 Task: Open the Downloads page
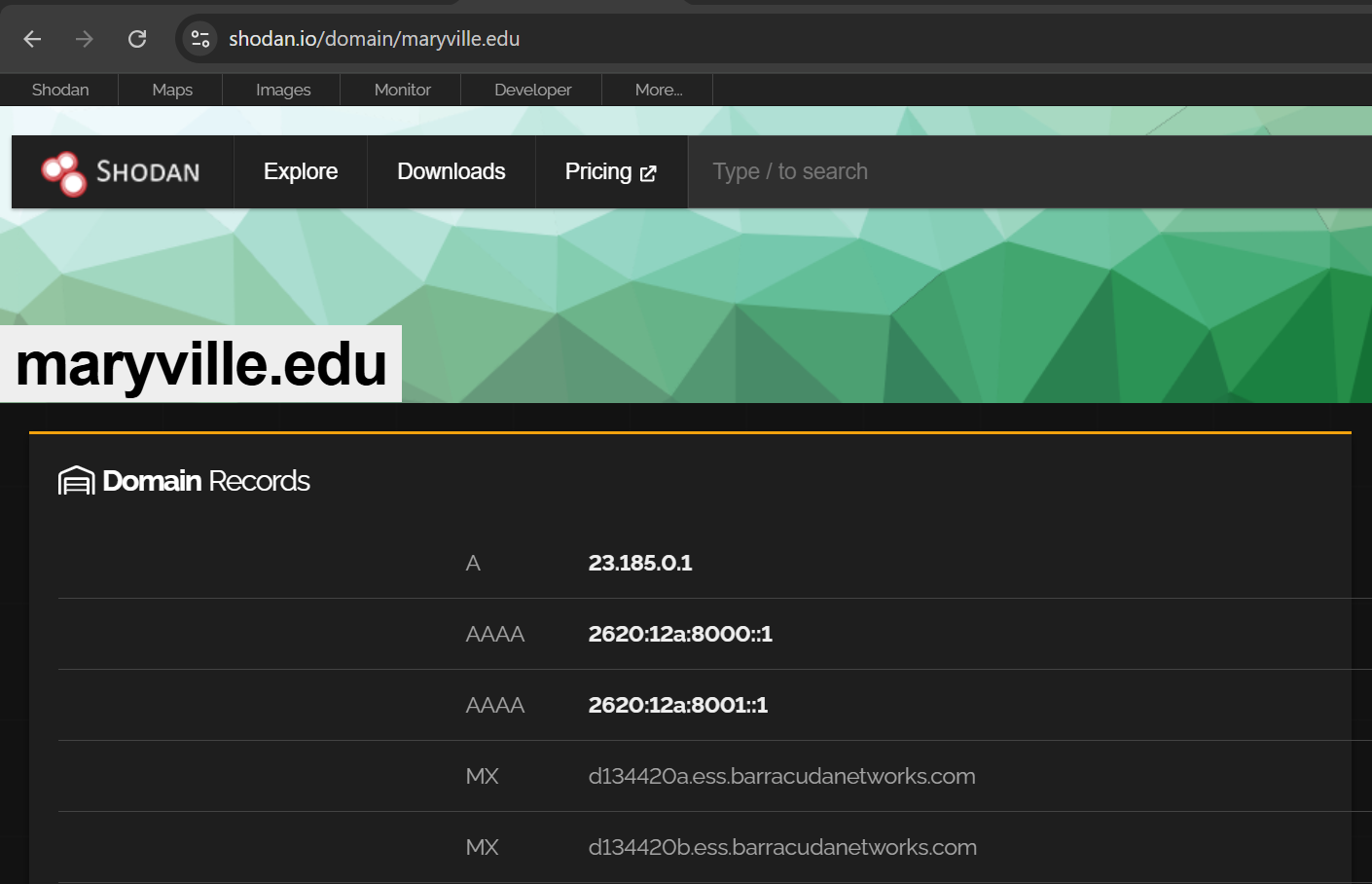[451, 171]
